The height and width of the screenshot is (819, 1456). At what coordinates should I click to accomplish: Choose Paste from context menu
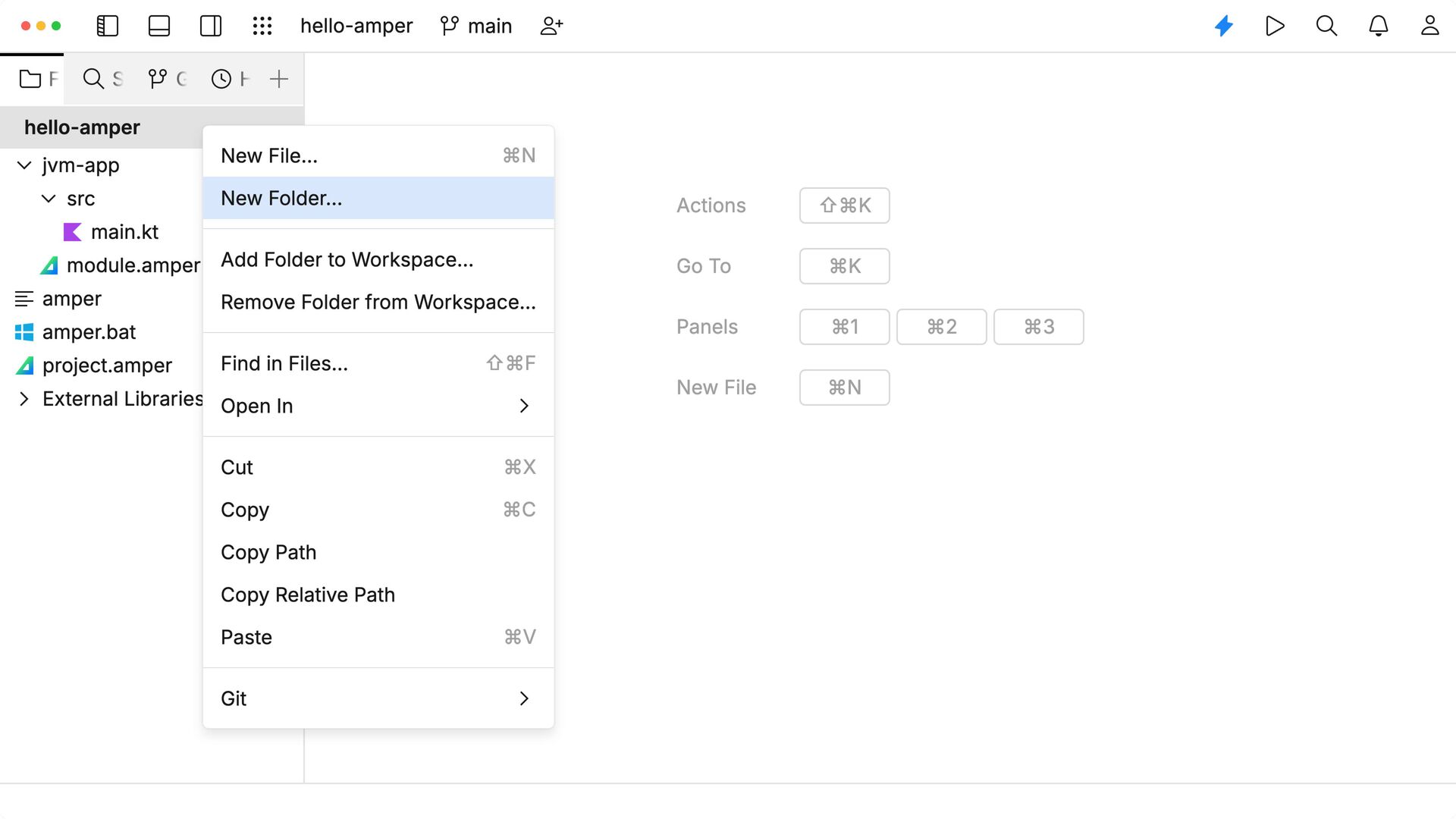[x=378, y=637]
